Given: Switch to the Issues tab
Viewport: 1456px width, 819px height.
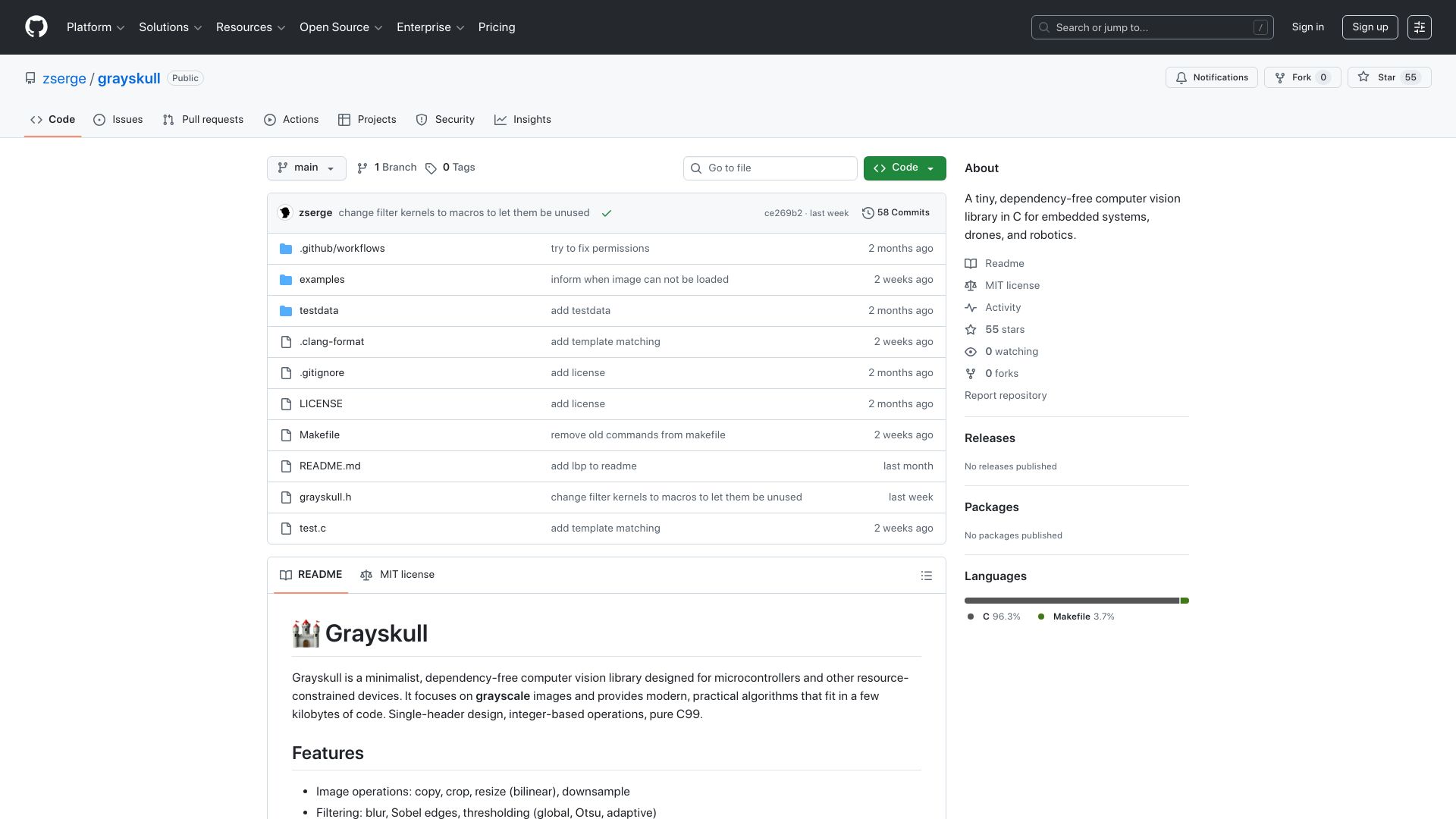Looking at the screenshot, I should [x=118, y=120].
